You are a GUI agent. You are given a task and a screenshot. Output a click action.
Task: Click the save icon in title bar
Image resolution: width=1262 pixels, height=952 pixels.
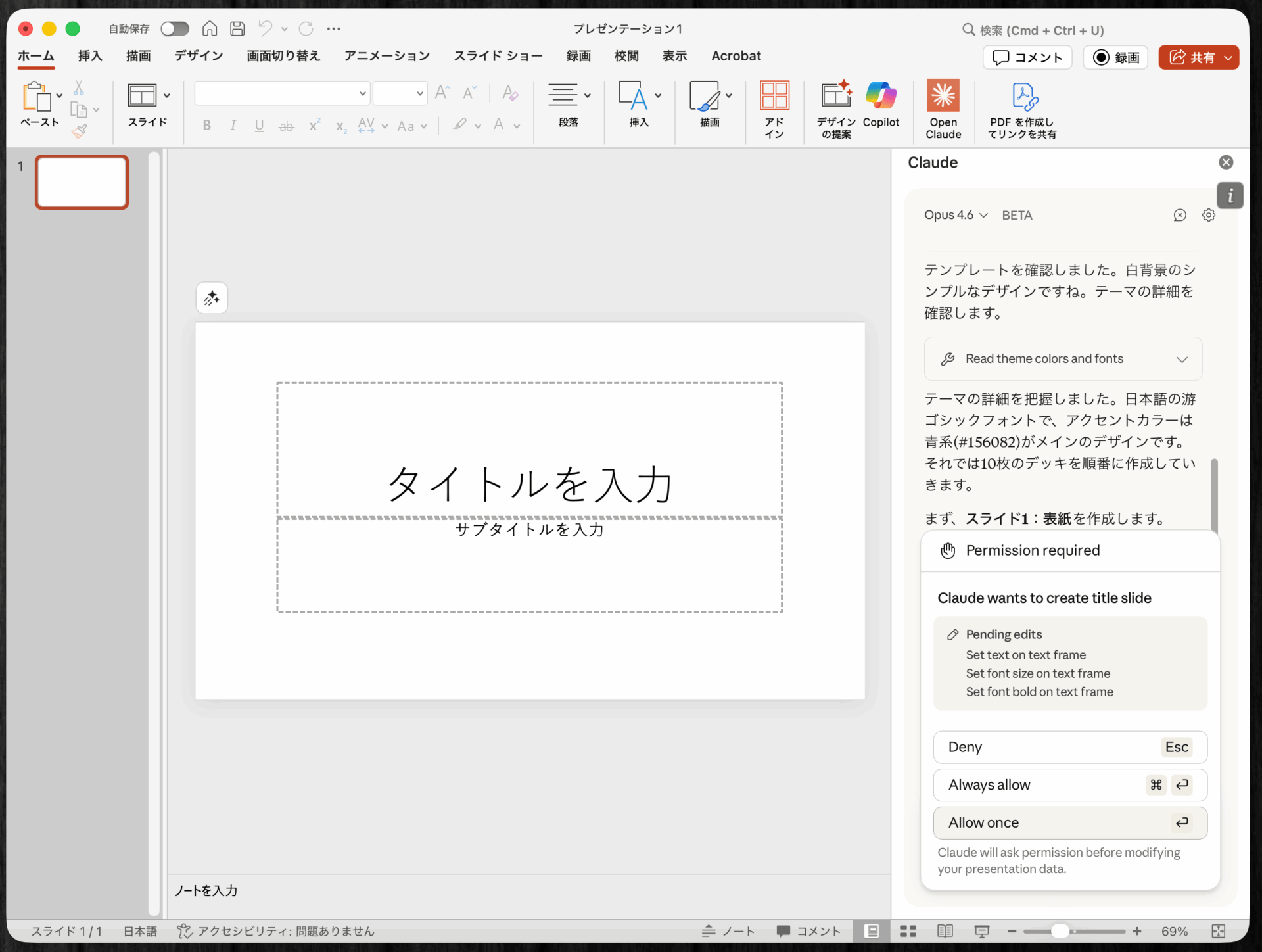[x=237, y=28]
